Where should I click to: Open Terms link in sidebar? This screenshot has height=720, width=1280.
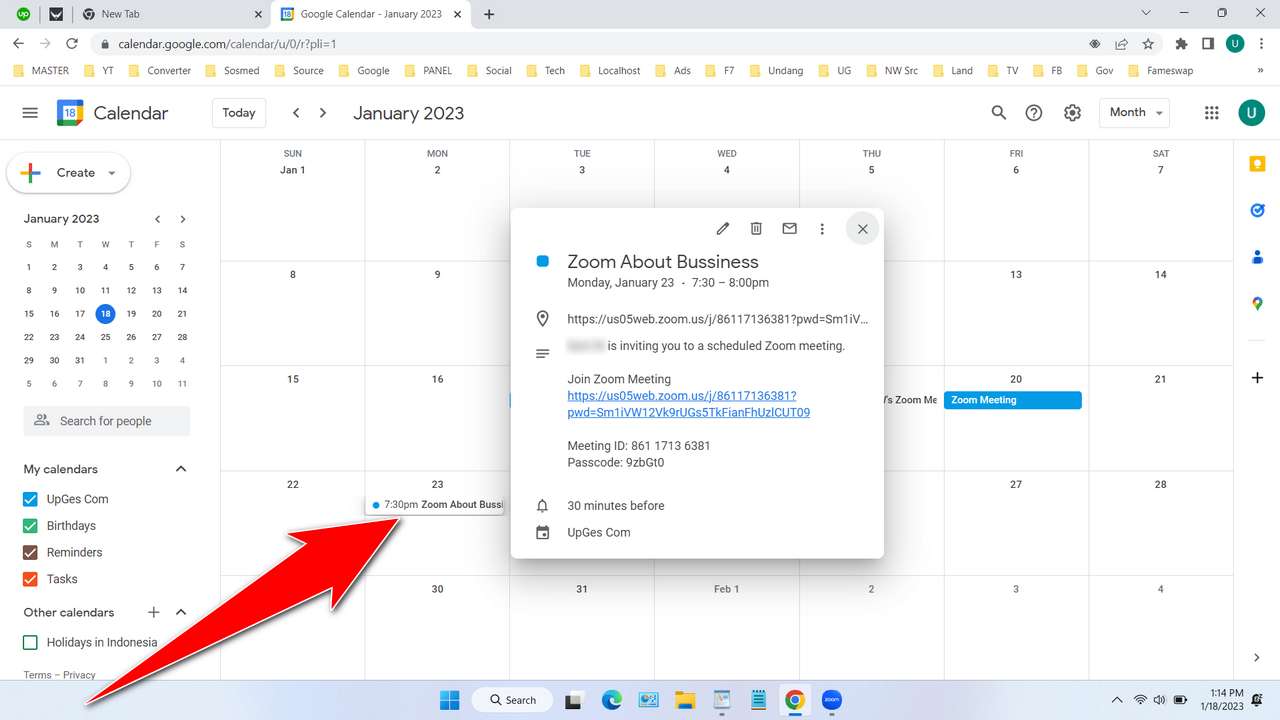coord(37,675)
